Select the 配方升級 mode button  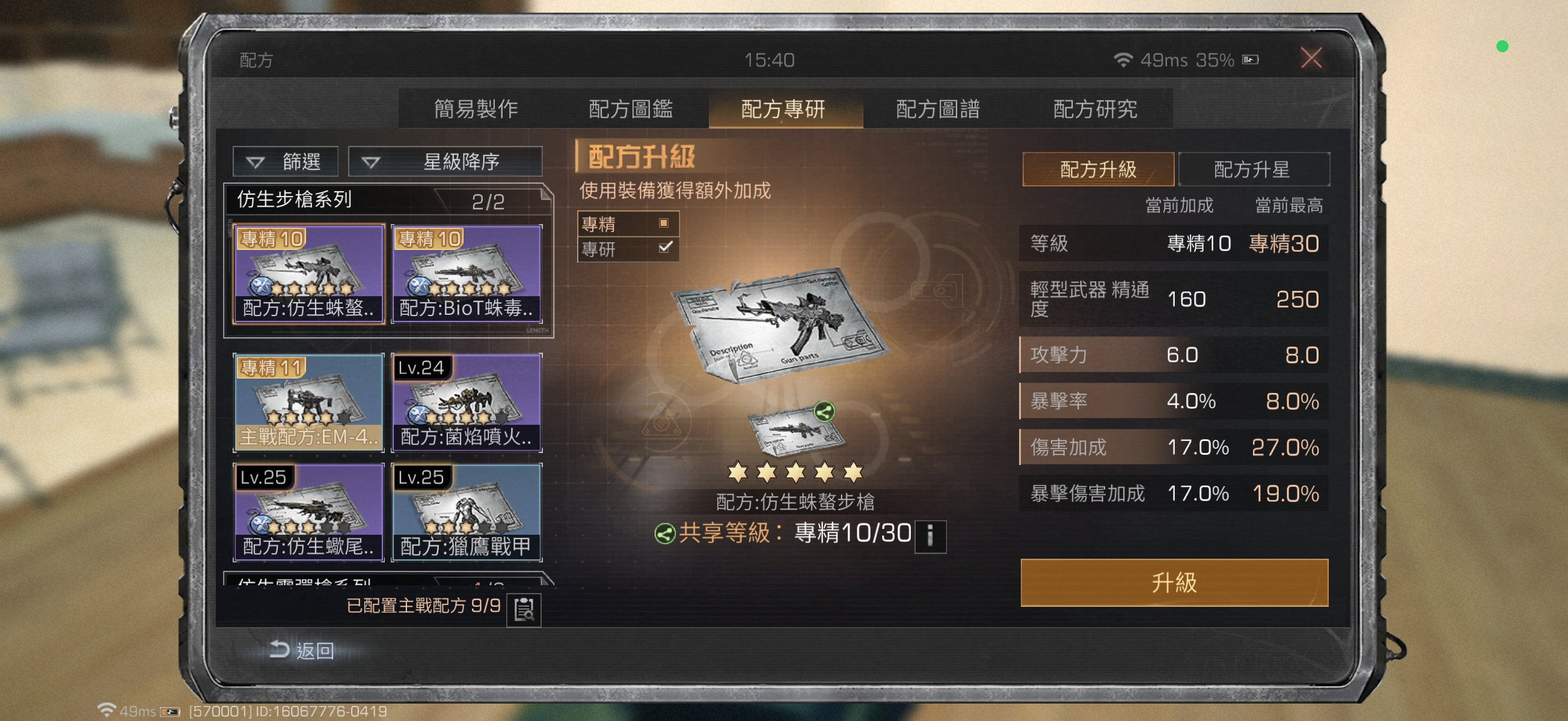point(1097,169)
